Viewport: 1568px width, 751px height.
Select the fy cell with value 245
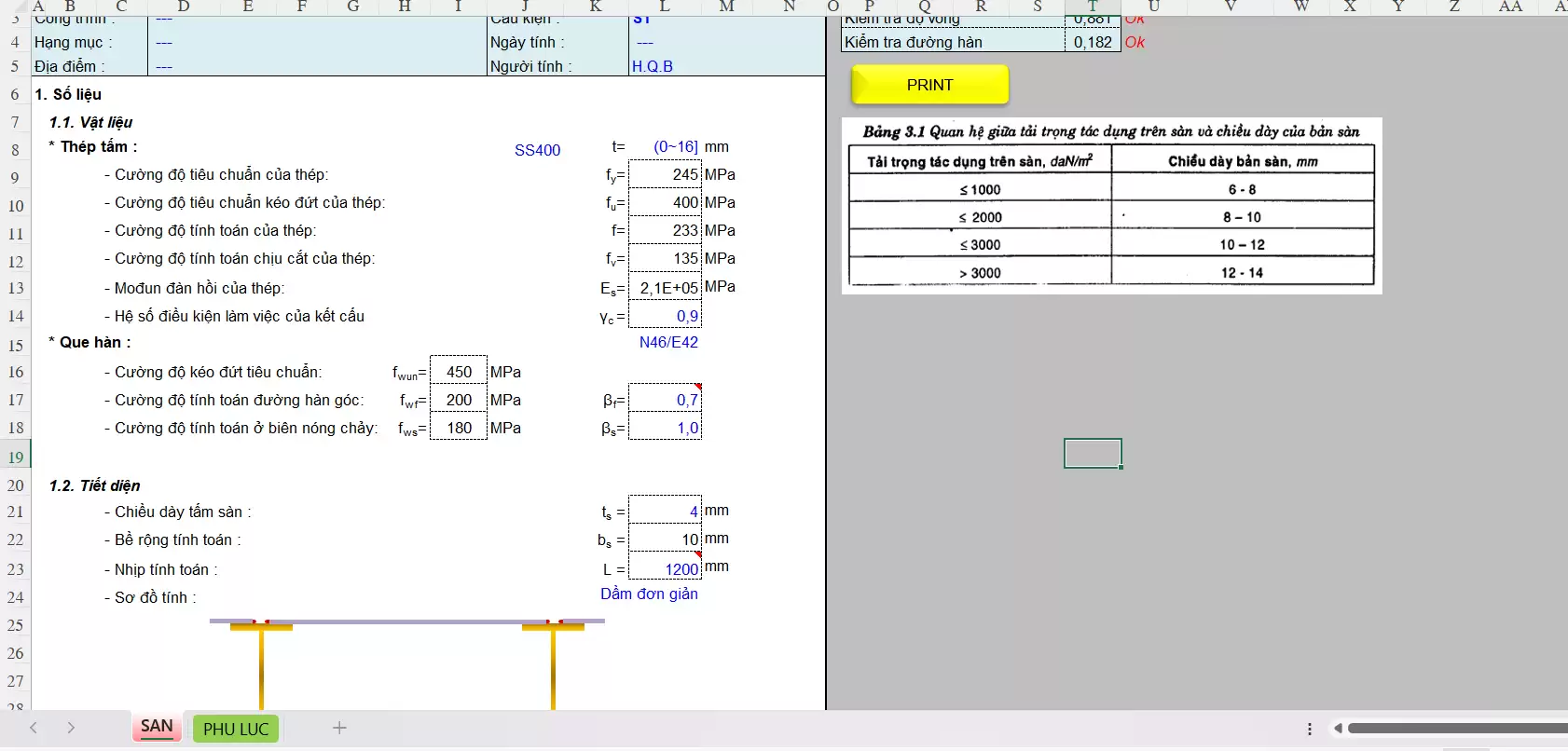tap(665, 174)
